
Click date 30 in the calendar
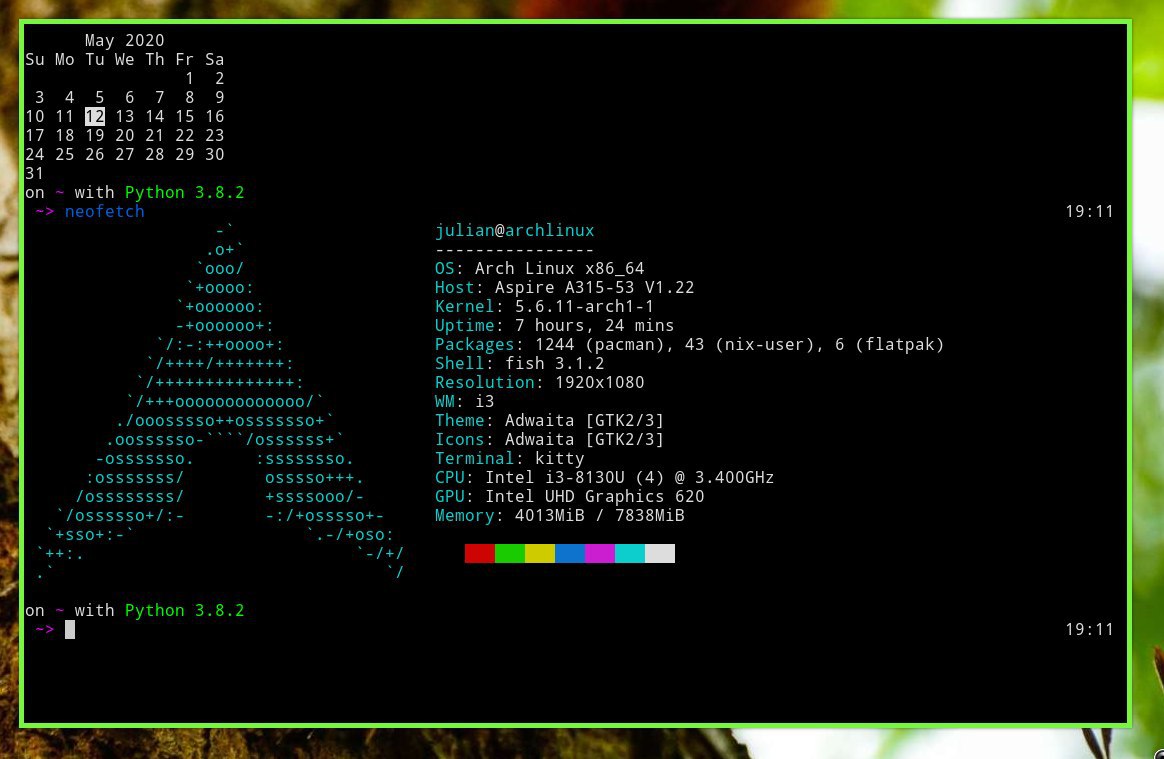(x=215, y=154)
